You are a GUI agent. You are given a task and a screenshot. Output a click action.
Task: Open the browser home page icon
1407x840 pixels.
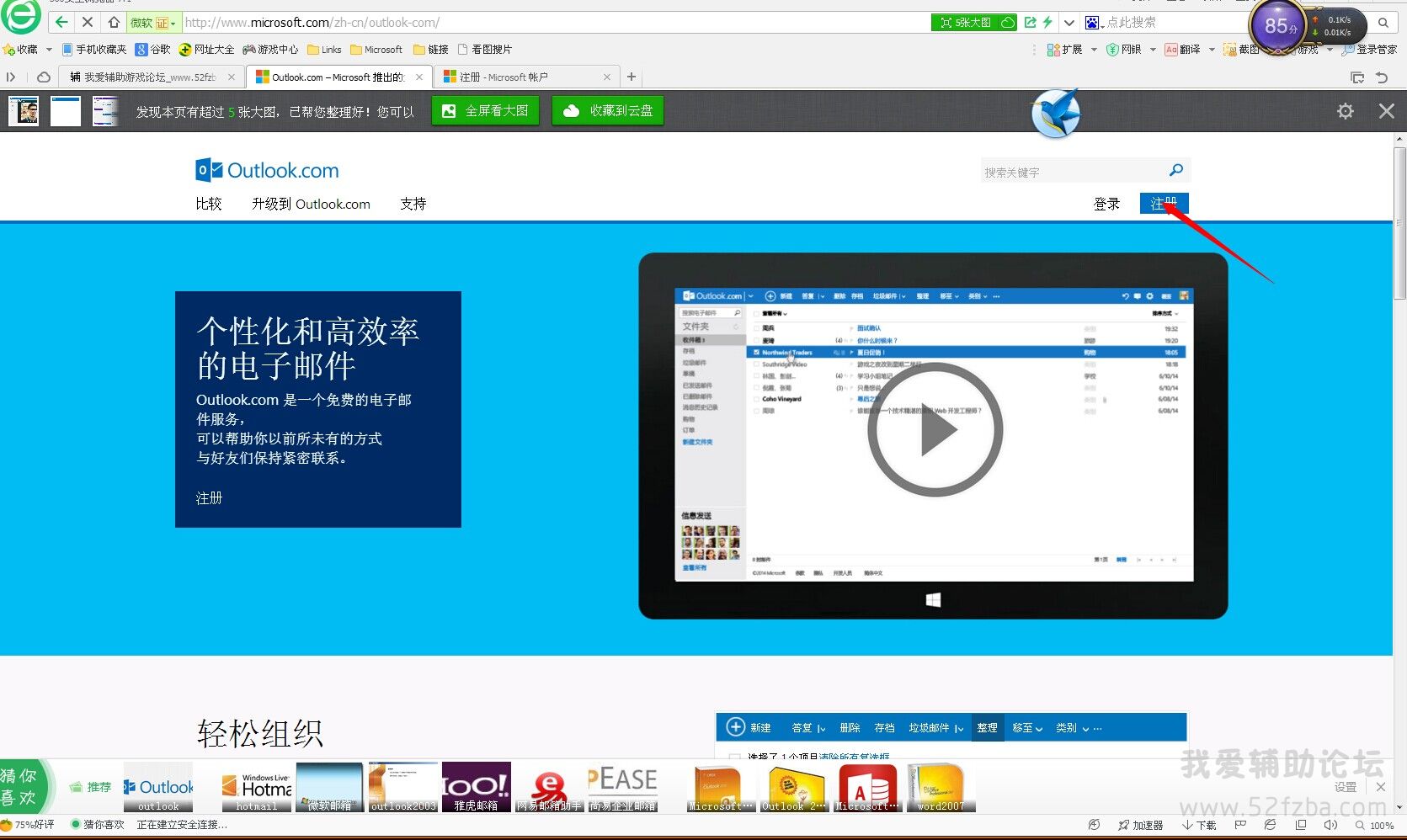[114, 22]
